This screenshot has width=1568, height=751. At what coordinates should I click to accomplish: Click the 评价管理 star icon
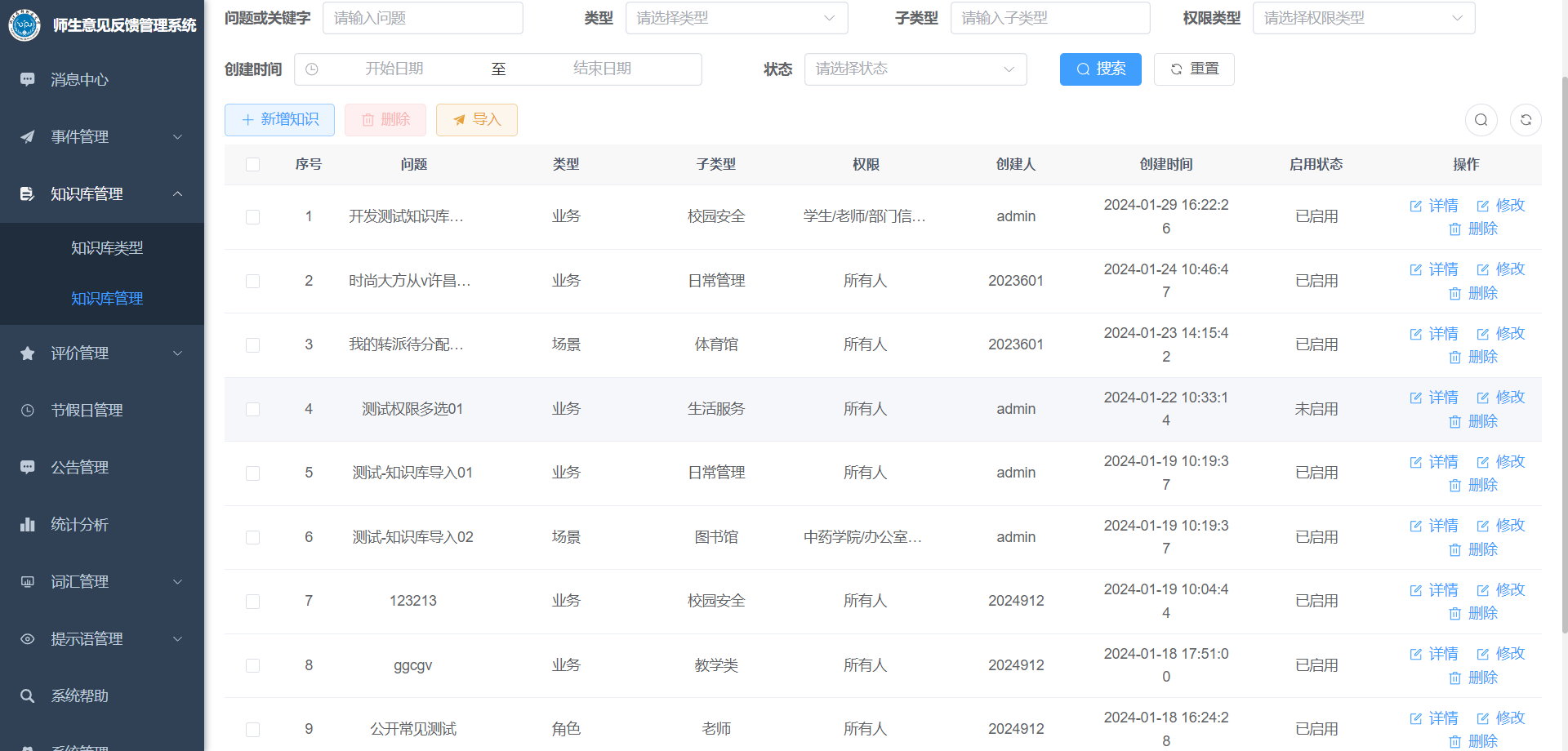point(28,353)
